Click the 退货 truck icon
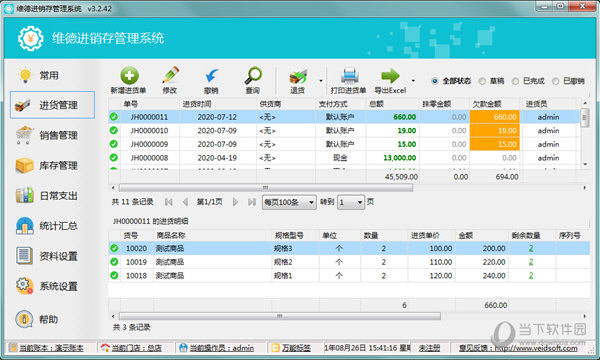The width and height of the screenshot is (600, 360). 298,76
